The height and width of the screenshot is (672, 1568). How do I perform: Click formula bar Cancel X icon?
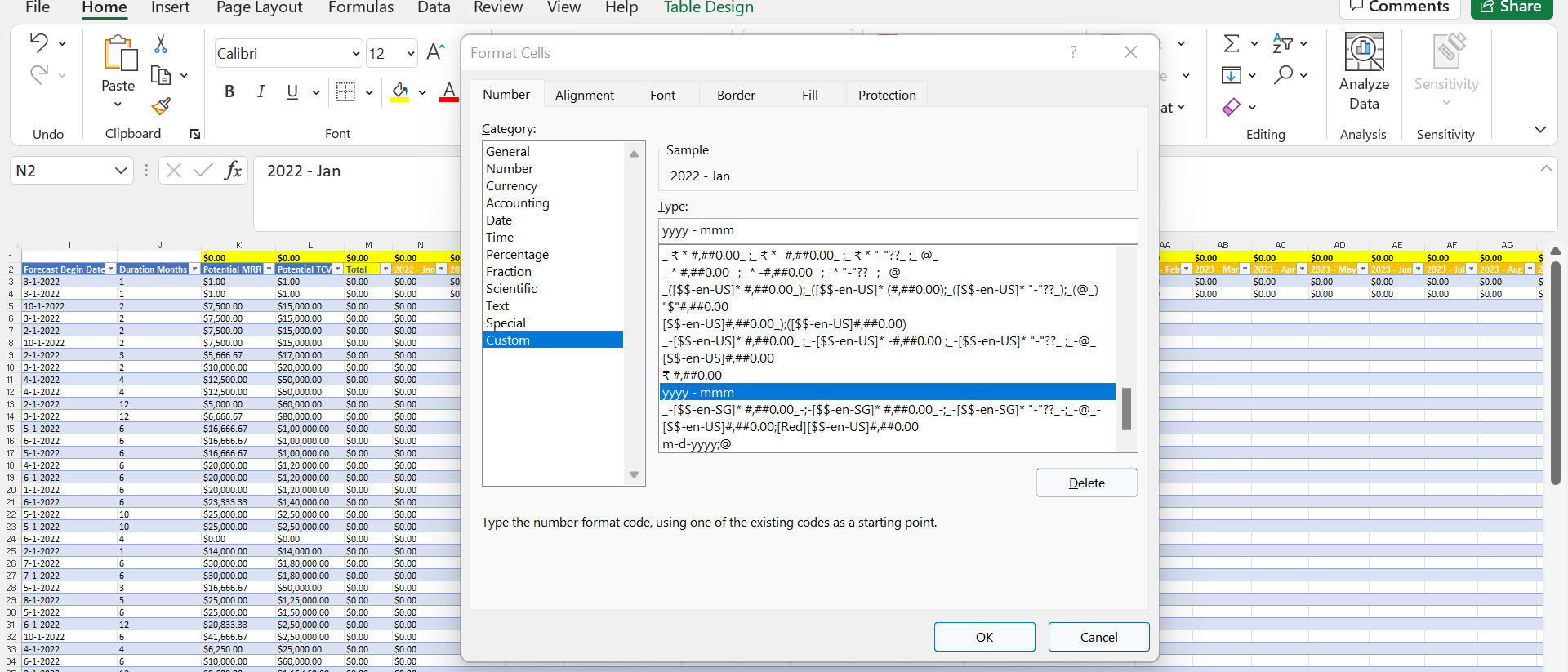[x=174, y=170]
